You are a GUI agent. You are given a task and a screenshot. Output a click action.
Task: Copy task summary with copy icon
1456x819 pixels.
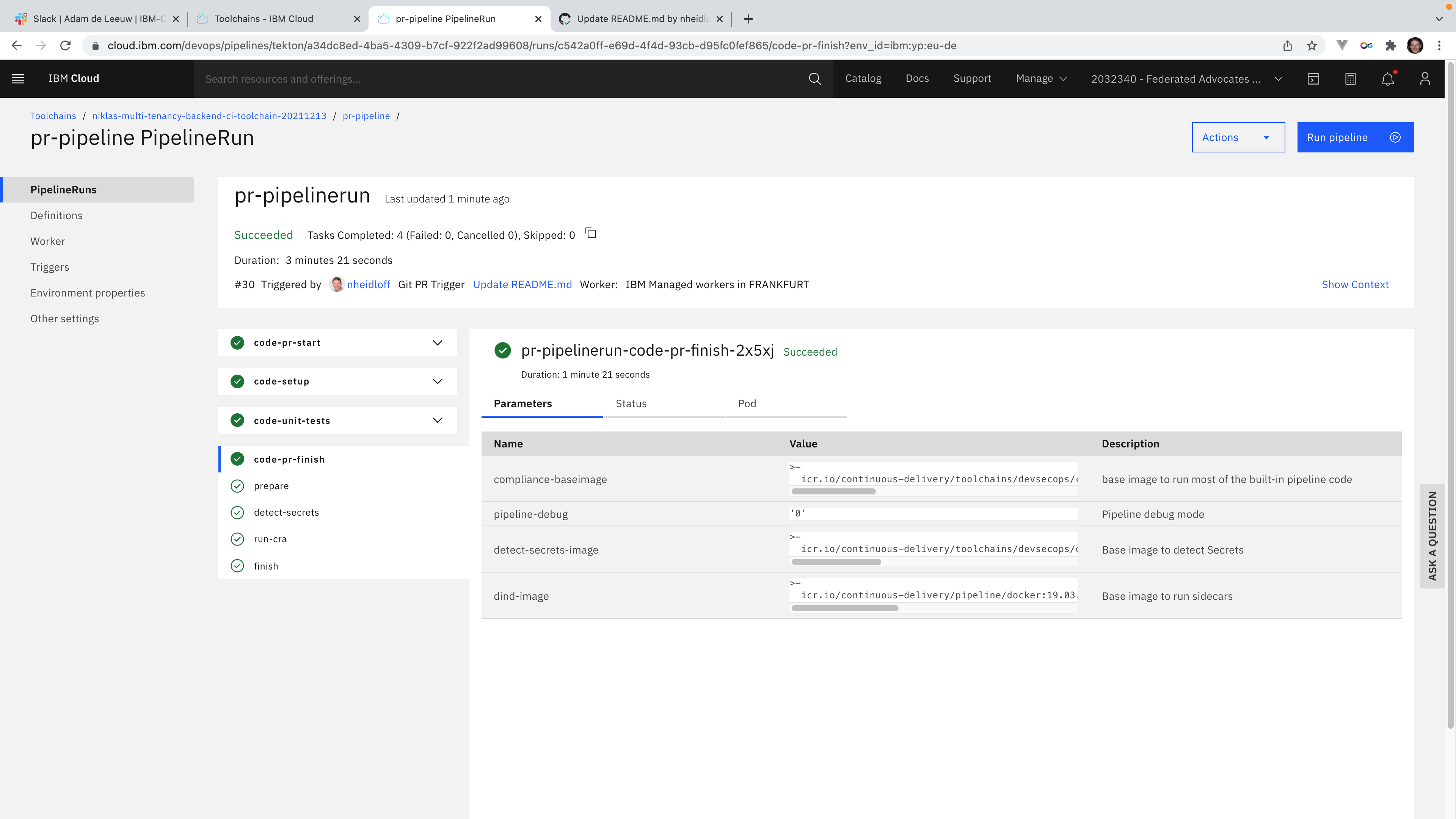point(591,234)
